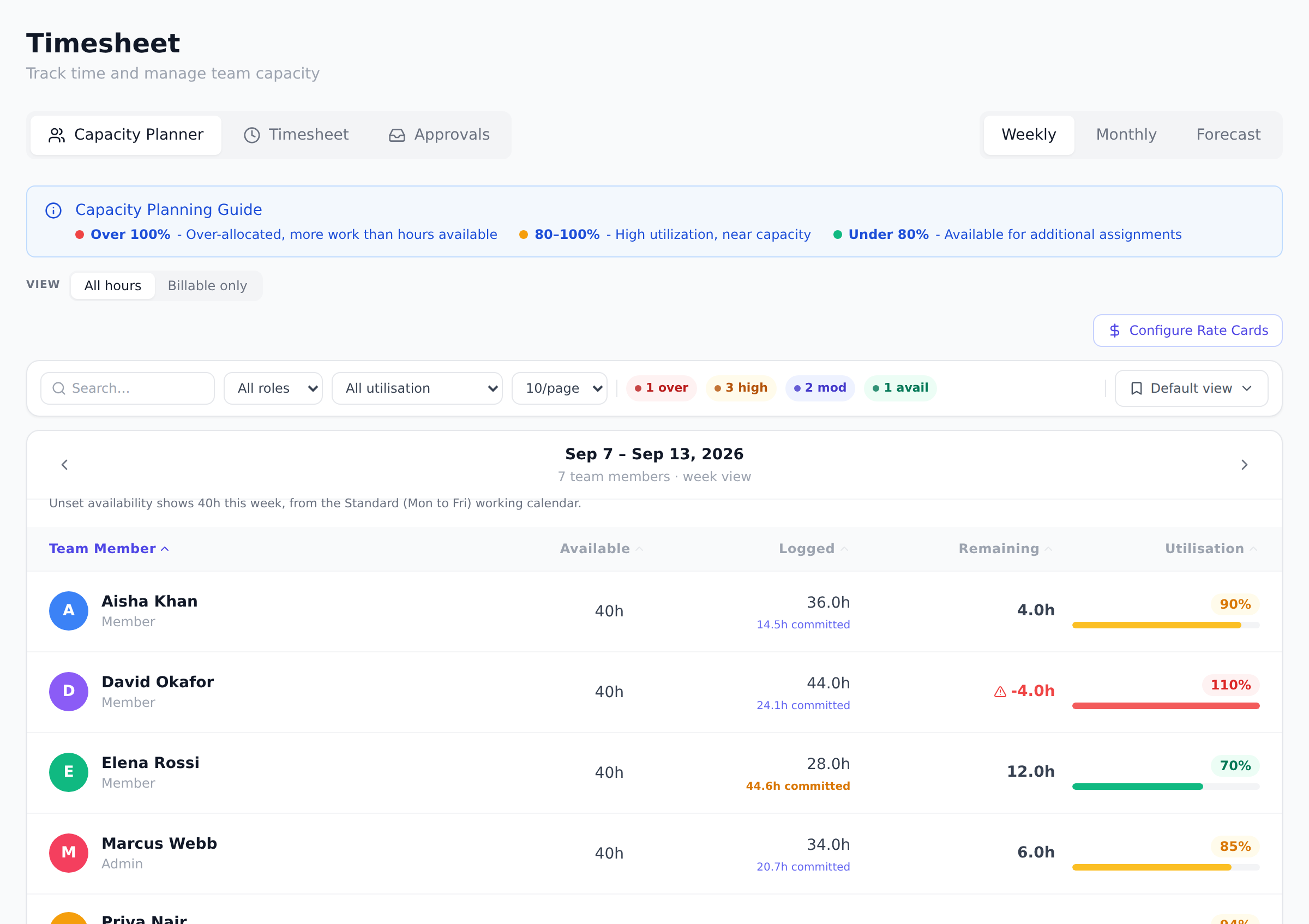Viewport: 1309px width, 924px height.
Task: Filter by the 1 avail chip
Action: tap(900, 388)
